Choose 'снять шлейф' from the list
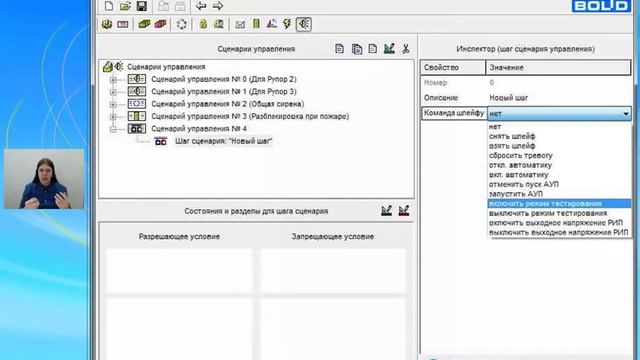 pyautogui.click(x=512, y=136)
